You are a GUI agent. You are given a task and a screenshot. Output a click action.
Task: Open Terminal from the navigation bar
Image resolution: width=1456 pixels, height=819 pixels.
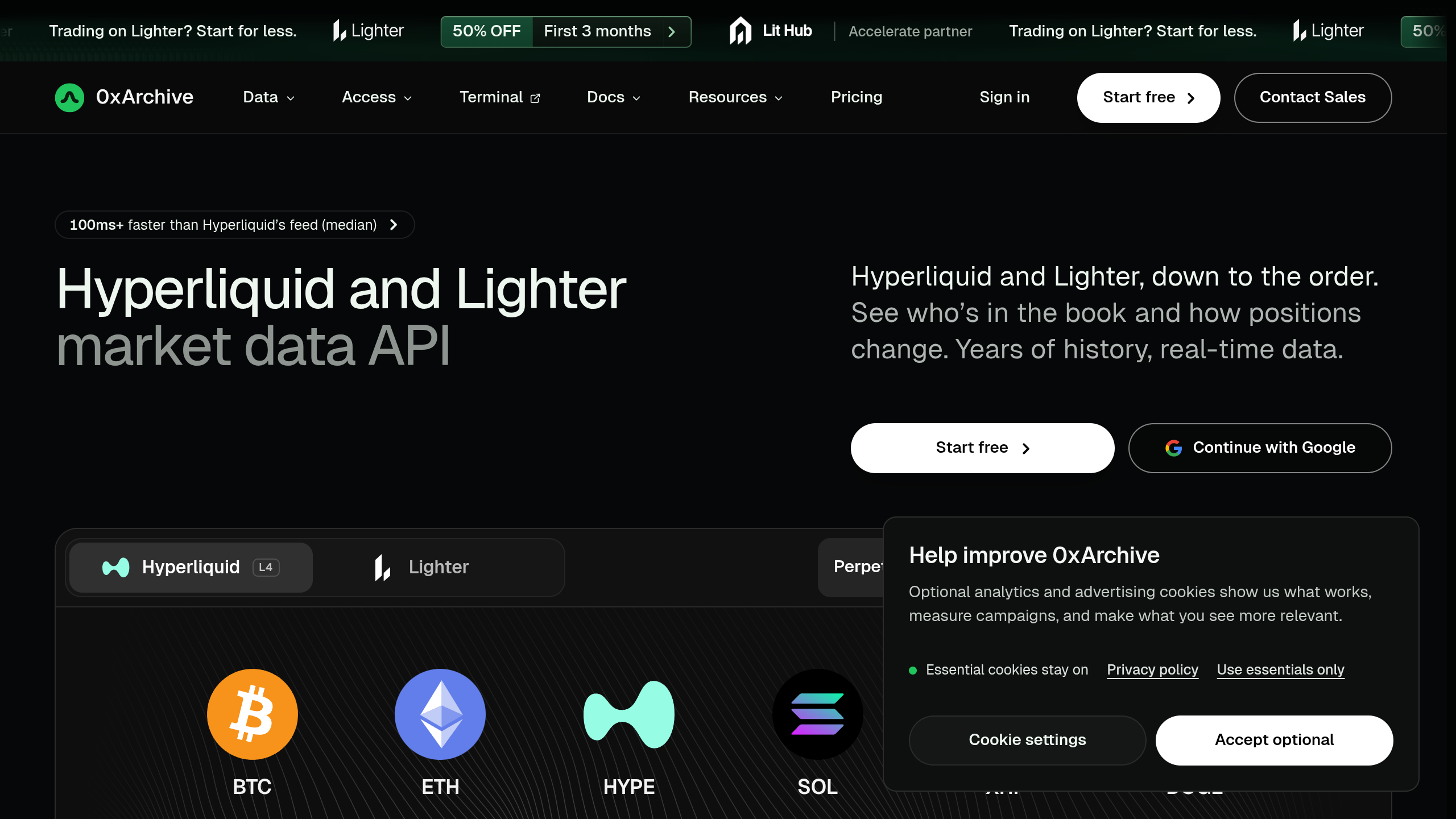499,97
